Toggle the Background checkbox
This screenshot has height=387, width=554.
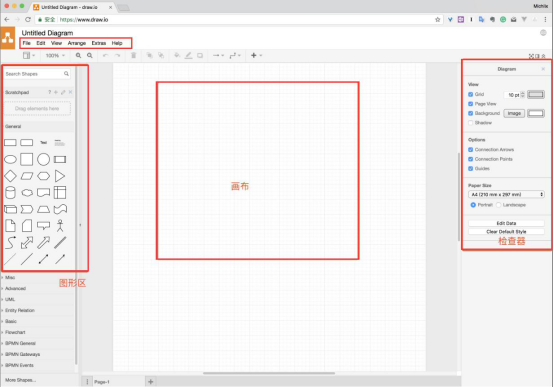click(x=471, y=113)
